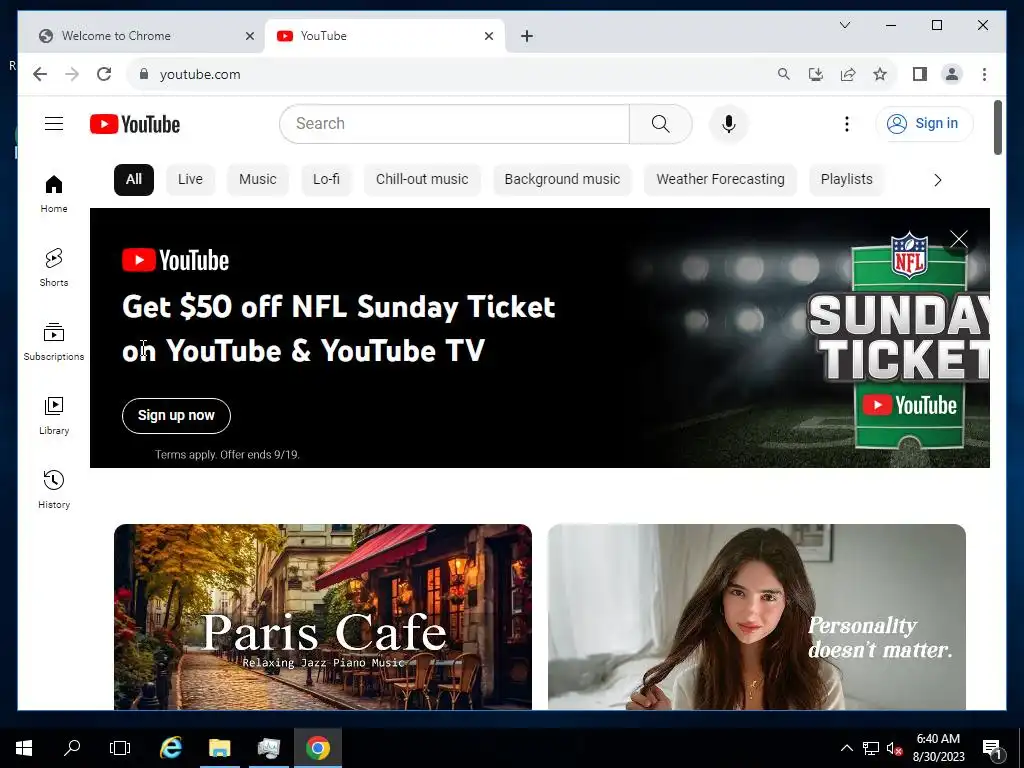The height and width of the screenshot is (768, 1024).
Task: Open the Chrome profile avatar
Action: (952, 74)
